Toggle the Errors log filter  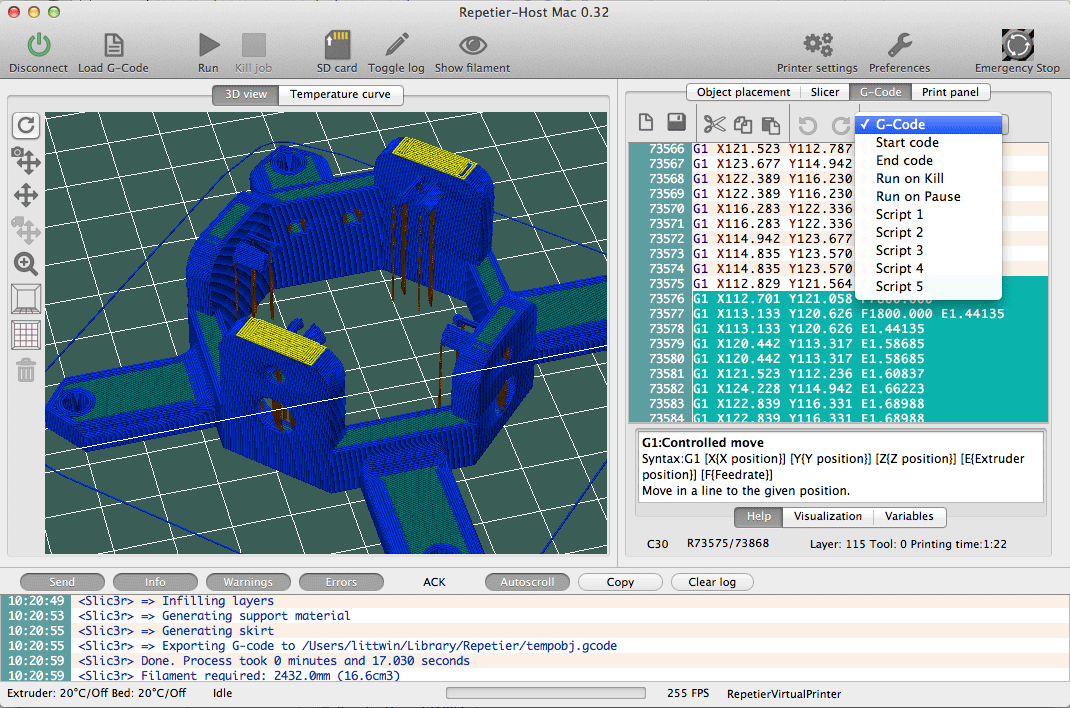(341, 582)
